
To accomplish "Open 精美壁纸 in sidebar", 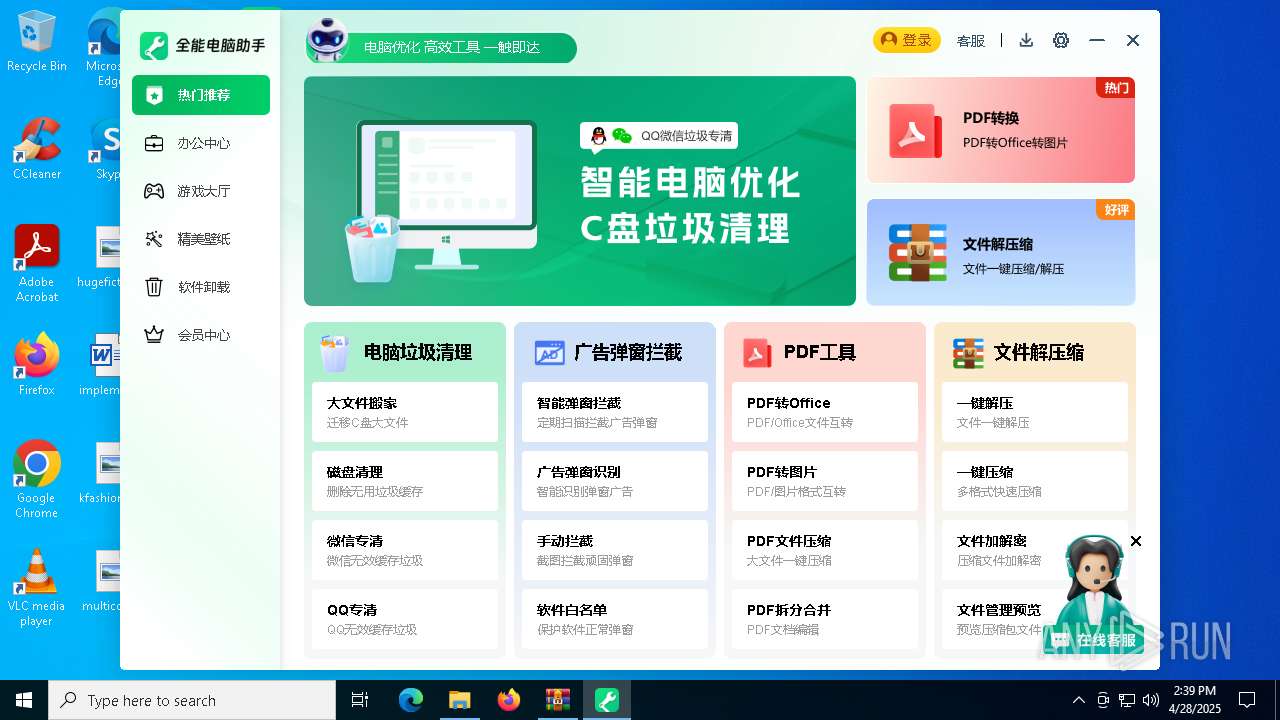I will [201, 239].
